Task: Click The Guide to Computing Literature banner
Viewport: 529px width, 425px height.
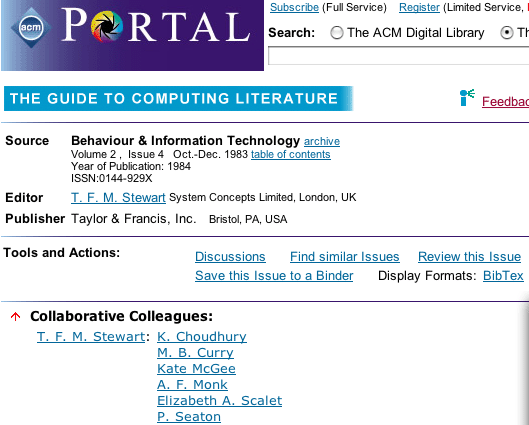Action: 178,98
